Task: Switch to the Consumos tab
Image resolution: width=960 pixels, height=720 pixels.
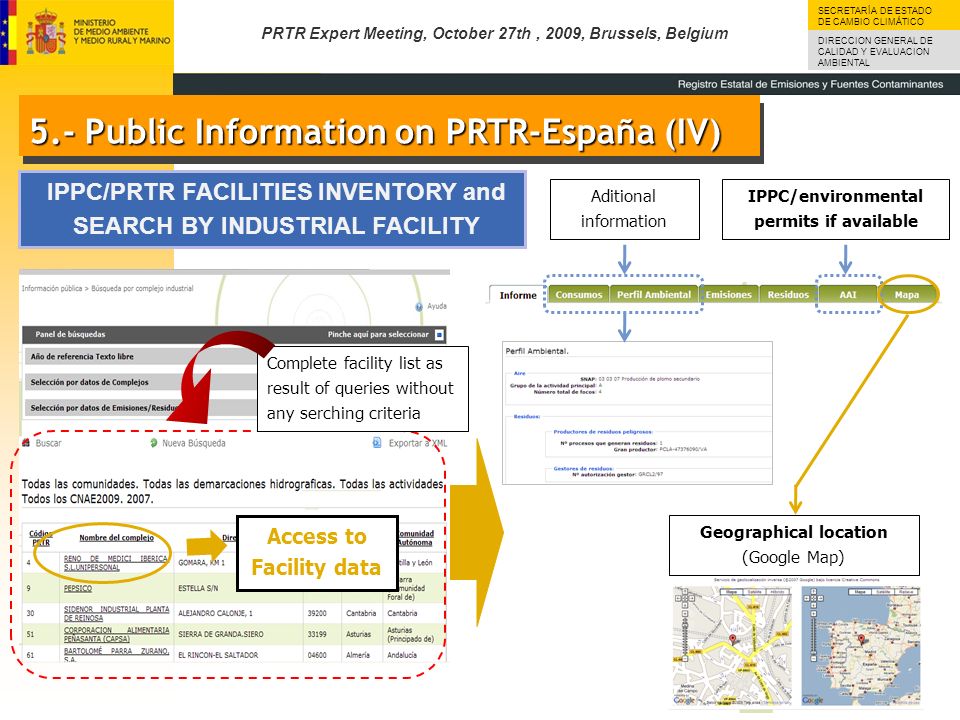Action: coord(579,294)
